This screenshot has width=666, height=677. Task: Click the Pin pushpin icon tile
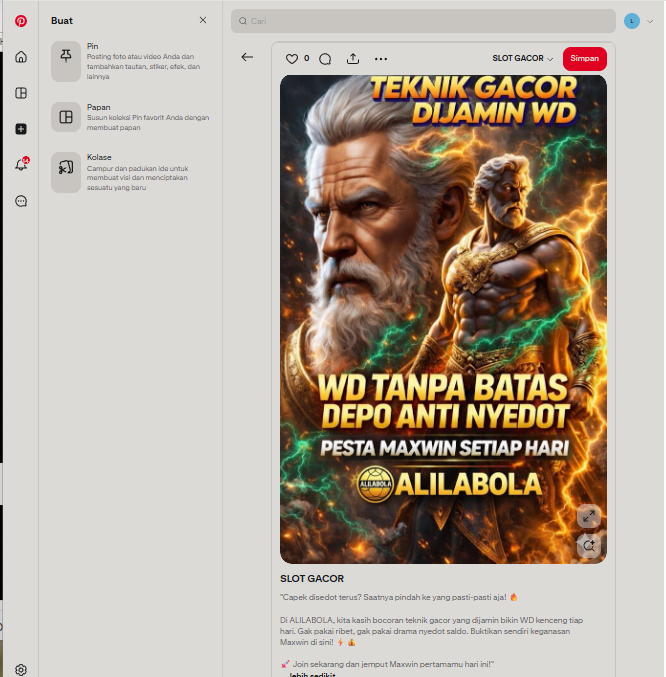(x=66, y=61)
